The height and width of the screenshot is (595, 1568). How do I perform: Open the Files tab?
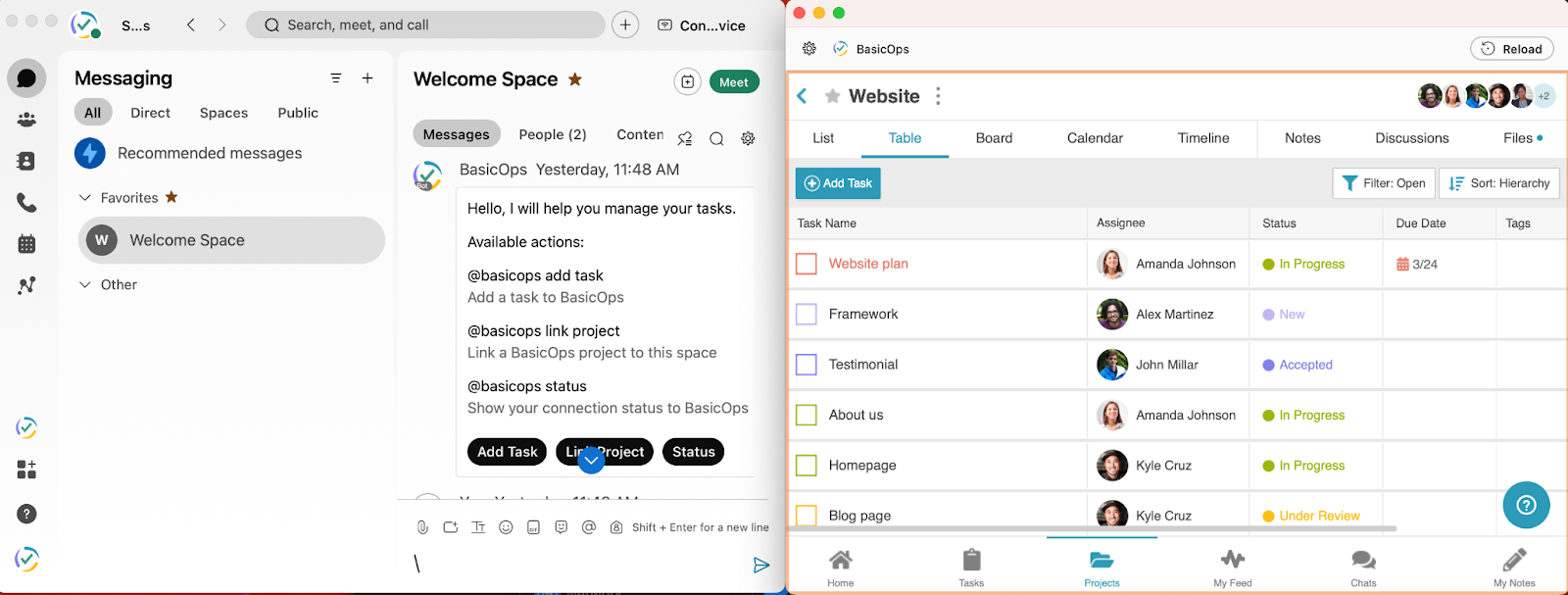pos(1522,138)
